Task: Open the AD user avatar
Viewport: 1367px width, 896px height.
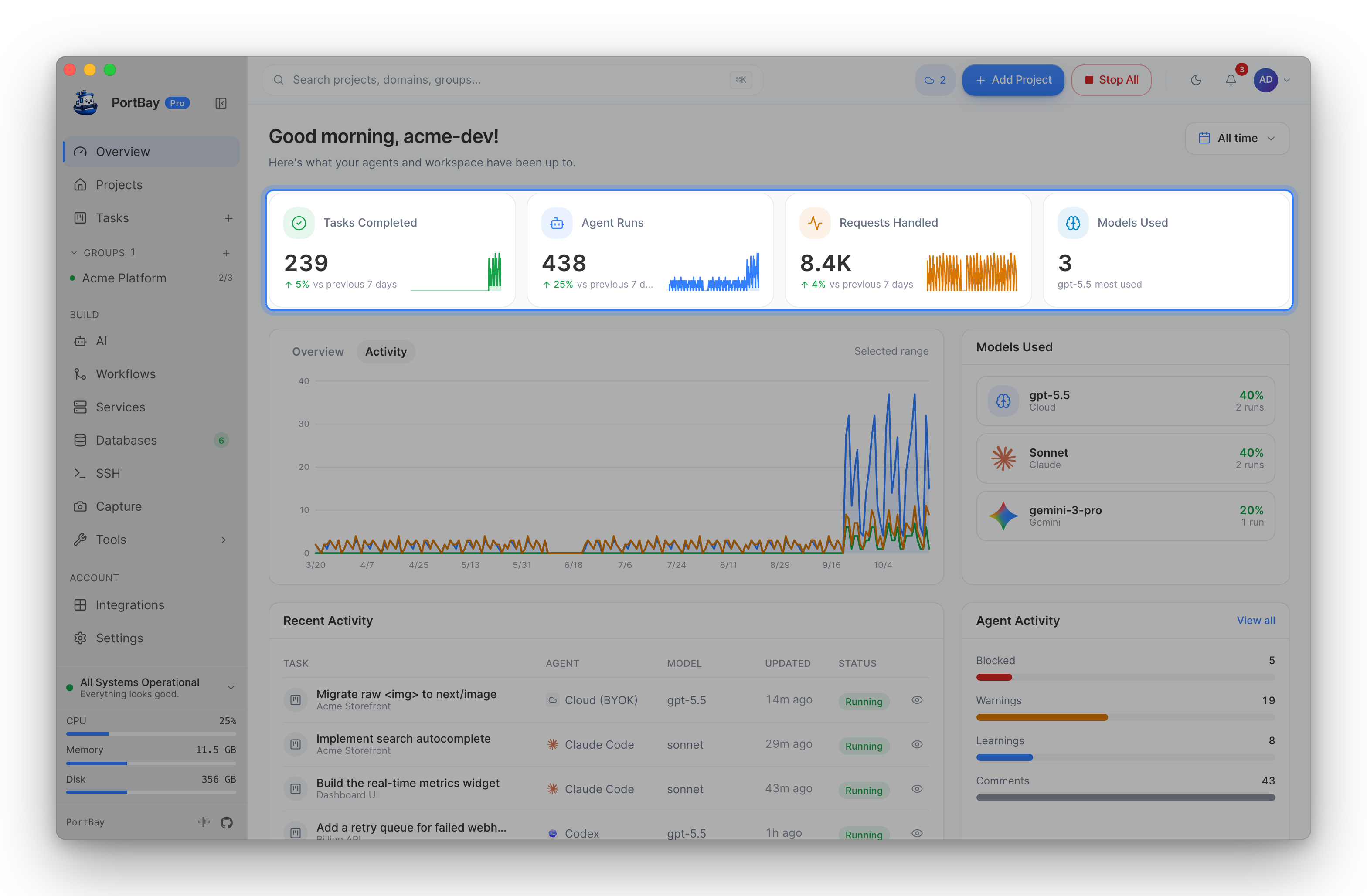Action: coord(1266,81)
